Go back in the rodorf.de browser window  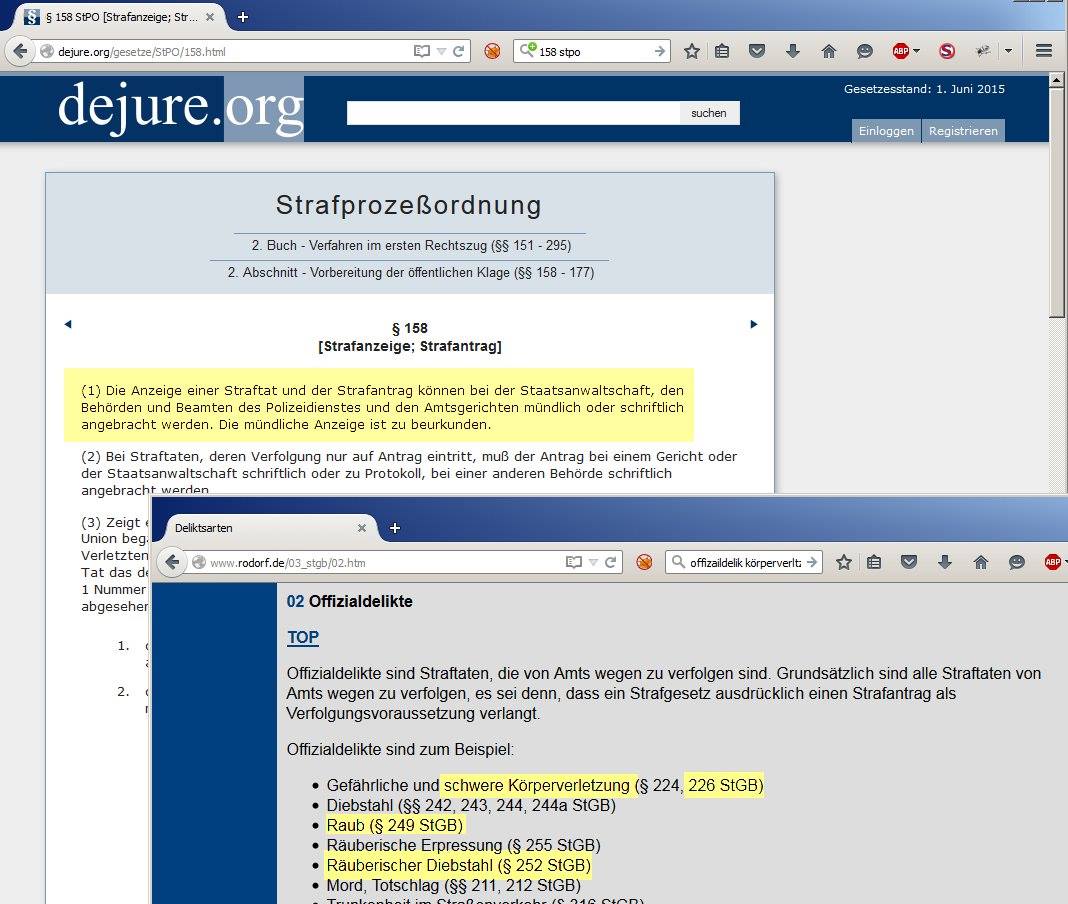click(172, 563)
